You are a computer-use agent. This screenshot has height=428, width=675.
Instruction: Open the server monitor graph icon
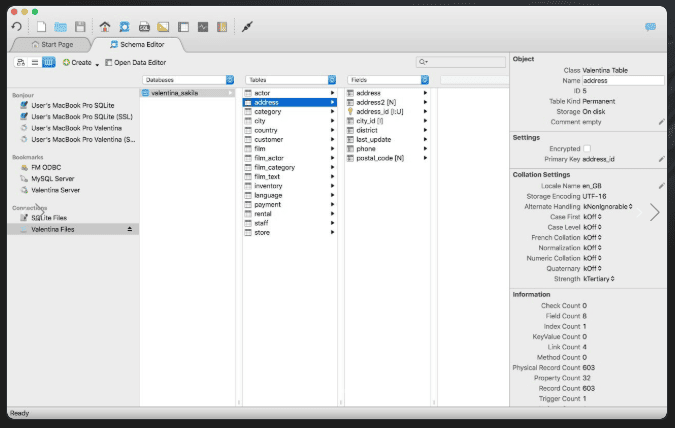pos(203,27)
